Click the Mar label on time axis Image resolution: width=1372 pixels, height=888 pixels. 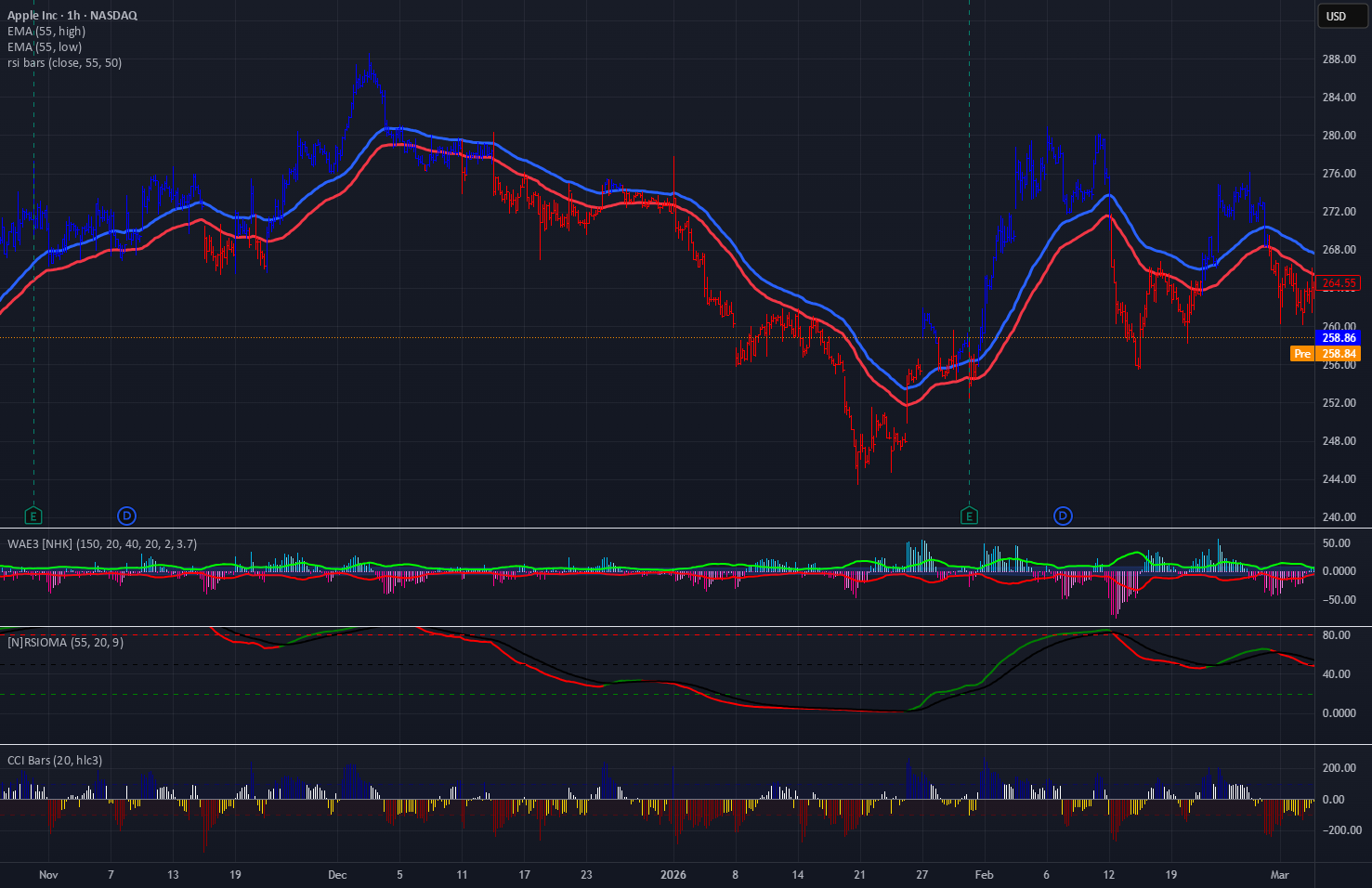click(1280, 875)
